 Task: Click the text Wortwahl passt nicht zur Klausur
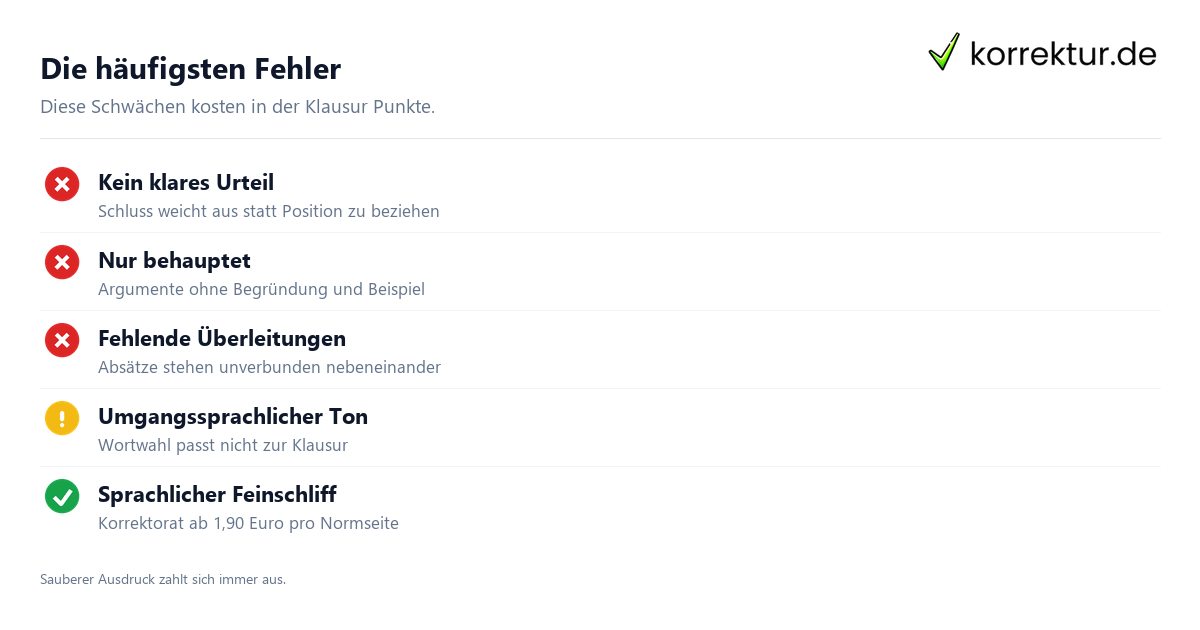click(x=223, y=445)
